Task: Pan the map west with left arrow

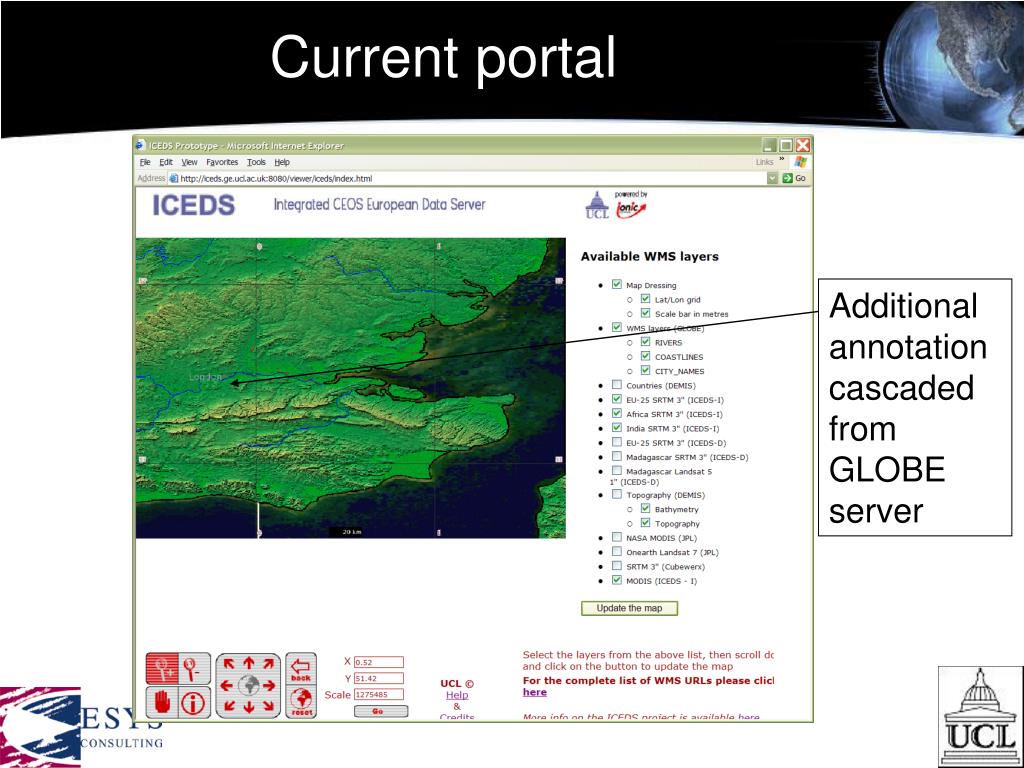Action: [227, 686]
